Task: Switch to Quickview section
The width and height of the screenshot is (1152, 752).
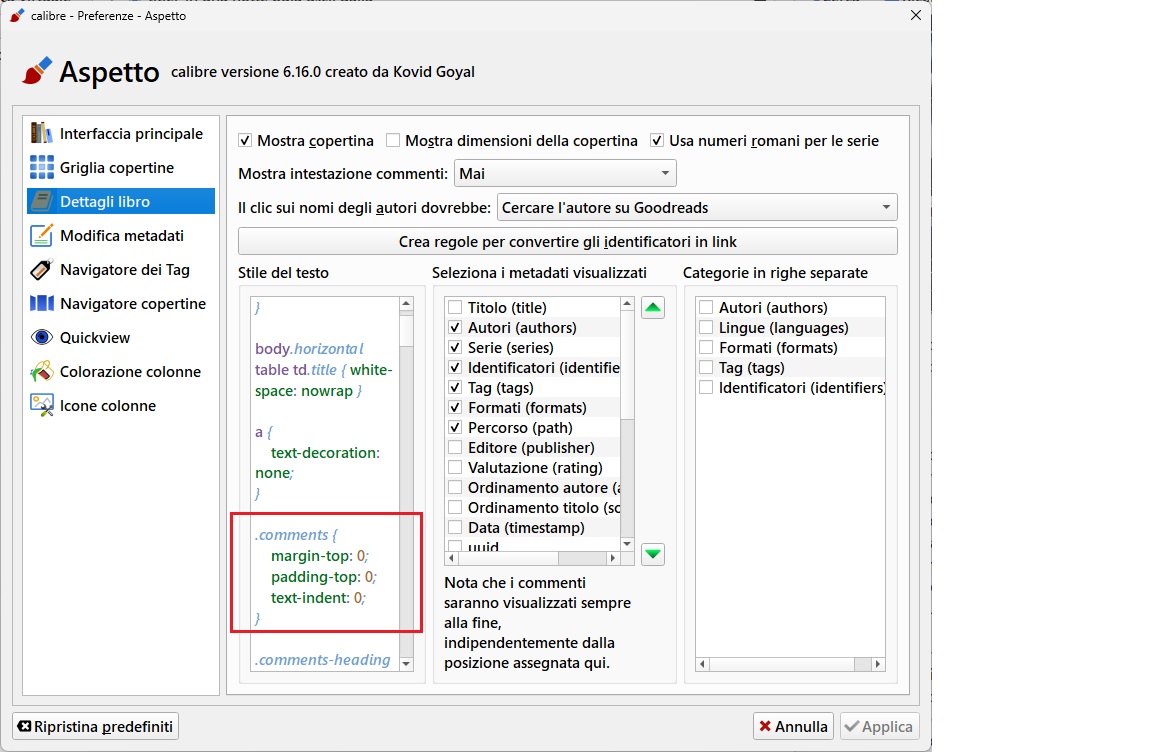Action: click(121, 338)
